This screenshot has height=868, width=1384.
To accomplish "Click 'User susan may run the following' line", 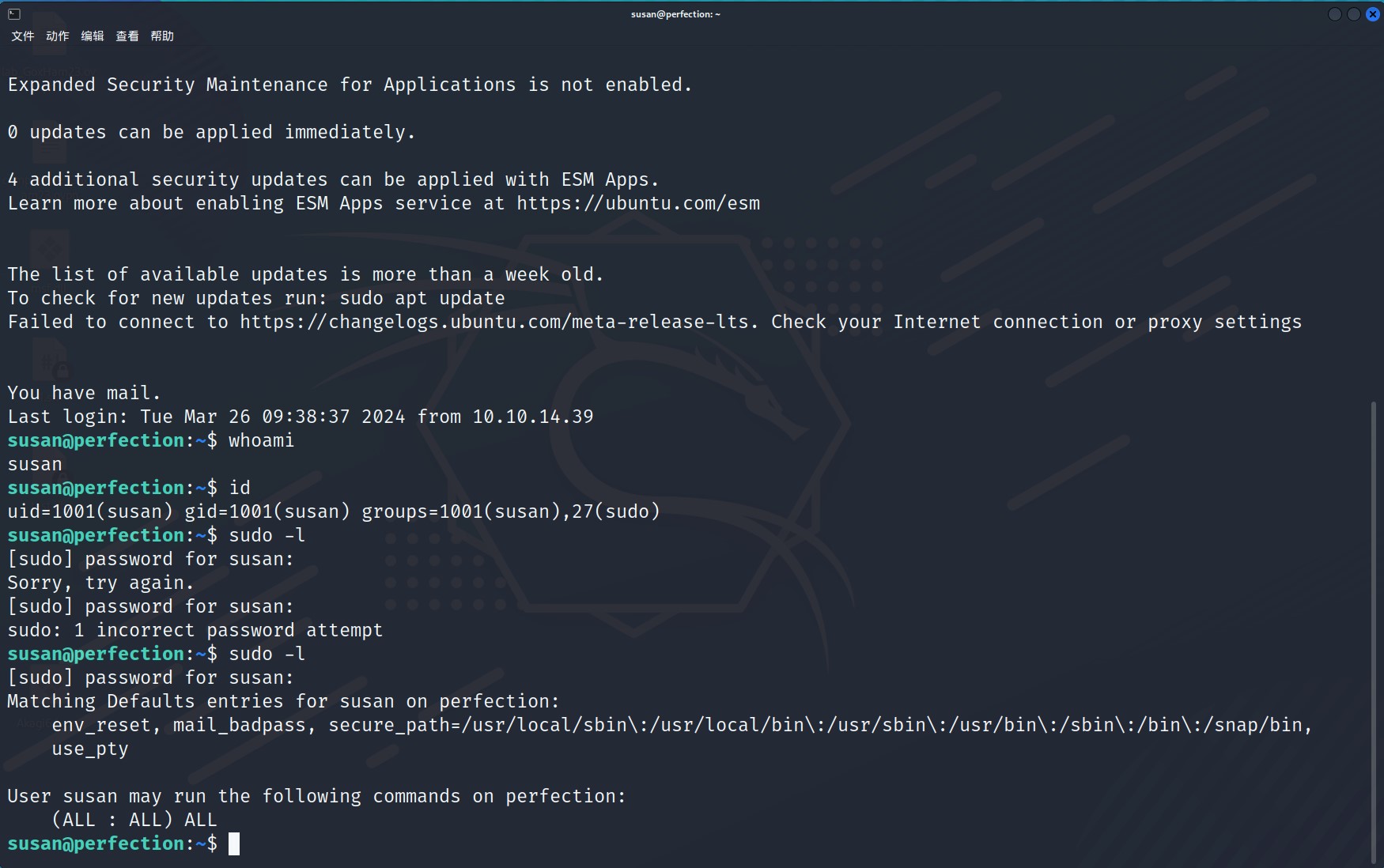I will (x=316, y=797).
